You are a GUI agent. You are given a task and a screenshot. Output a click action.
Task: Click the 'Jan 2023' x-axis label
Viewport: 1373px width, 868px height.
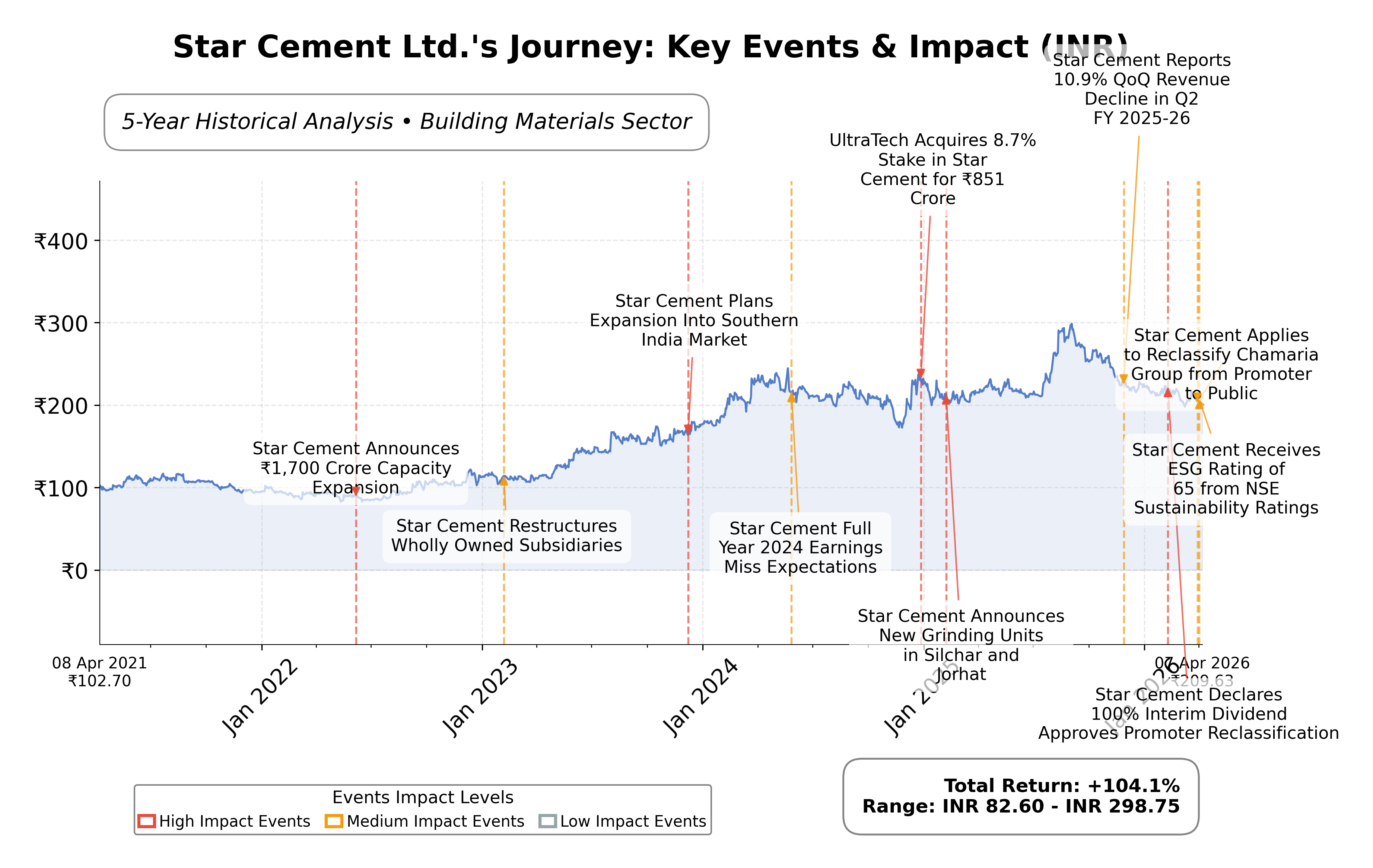click(x=480, y=698)
